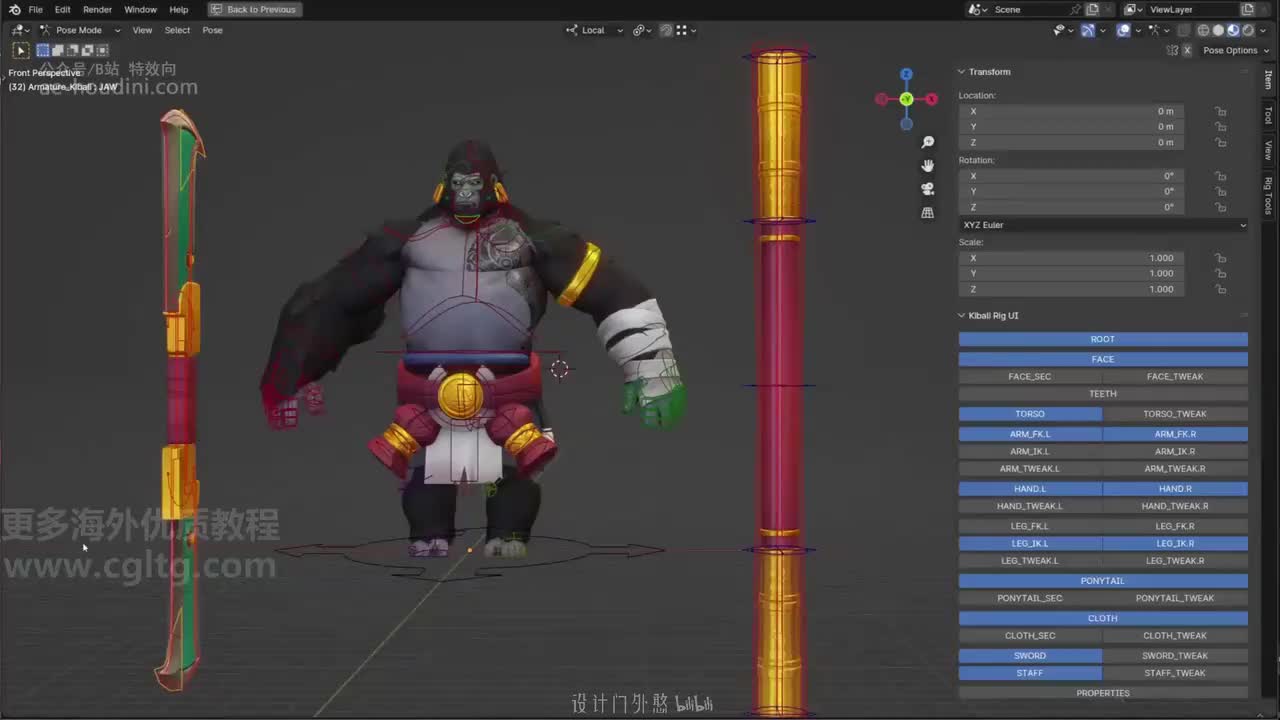Toggle the SWORD rig layer button
The image size is (1280, 720).
pyautogui.click(x=1030, y=656)
